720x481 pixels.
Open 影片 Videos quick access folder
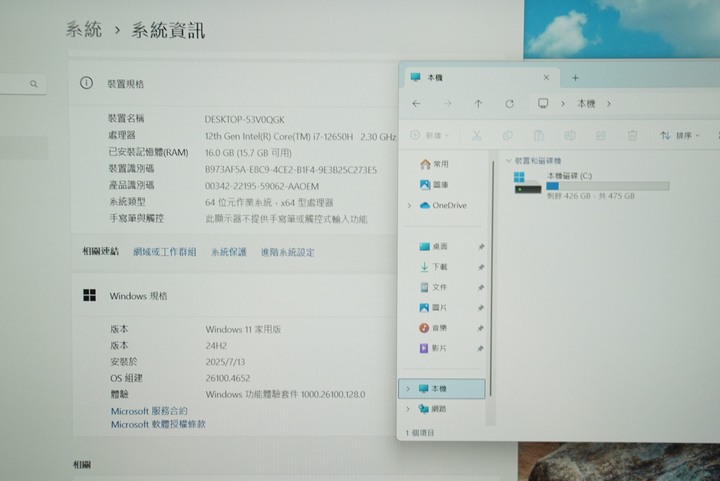pos(433,348)
